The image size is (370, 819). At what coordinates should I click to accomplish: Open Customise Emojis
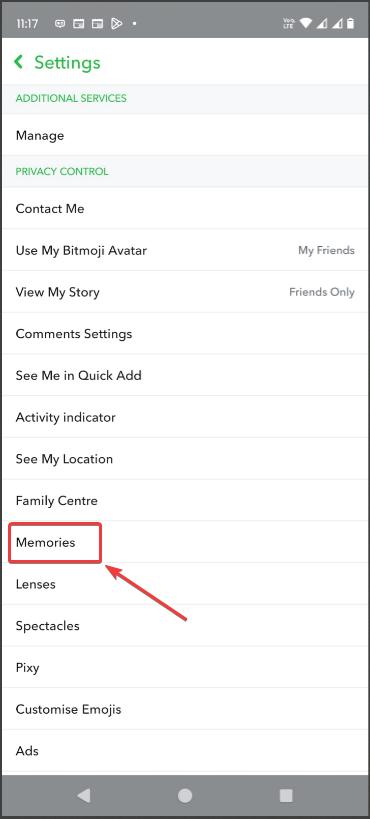(x=185, y=709)
